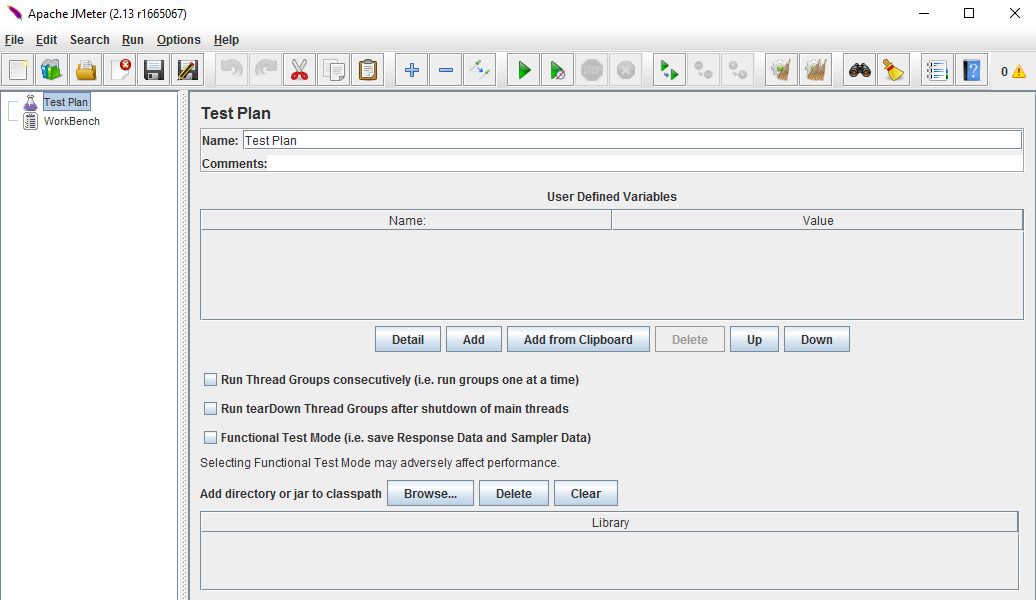Viewport: 1036px width, 600px height.
Task: Click the Comments input field
Action: pyautogui.click(x=646, y=163)
